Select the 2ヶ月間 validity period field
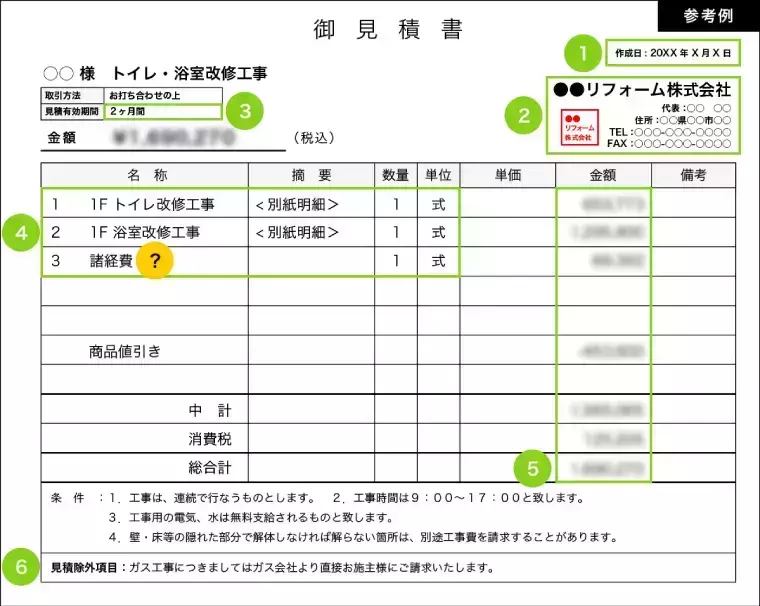This screenshot has height=606, width=760. (x=157, y=112)
